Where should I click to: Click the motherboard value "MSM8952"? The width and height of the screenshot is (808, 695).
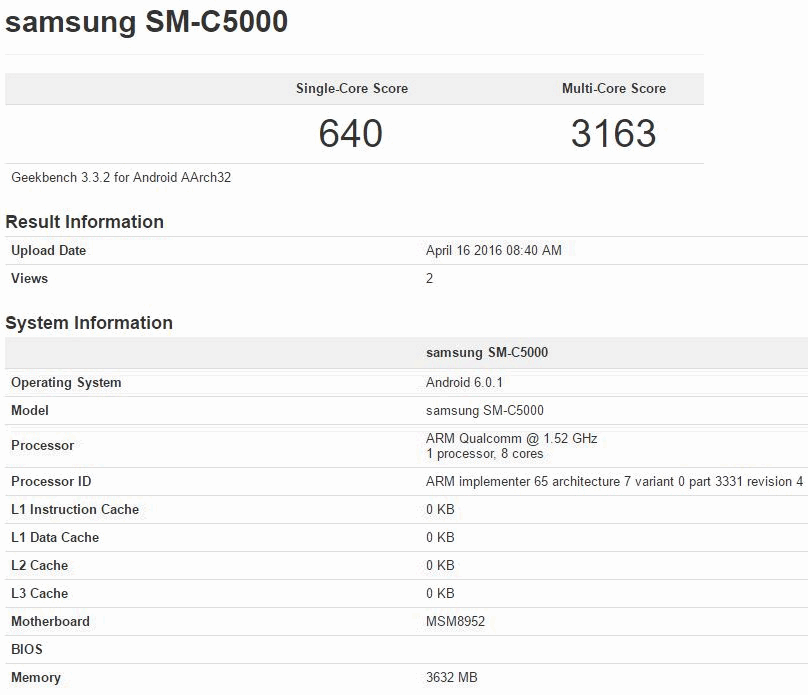pos(456,621)
